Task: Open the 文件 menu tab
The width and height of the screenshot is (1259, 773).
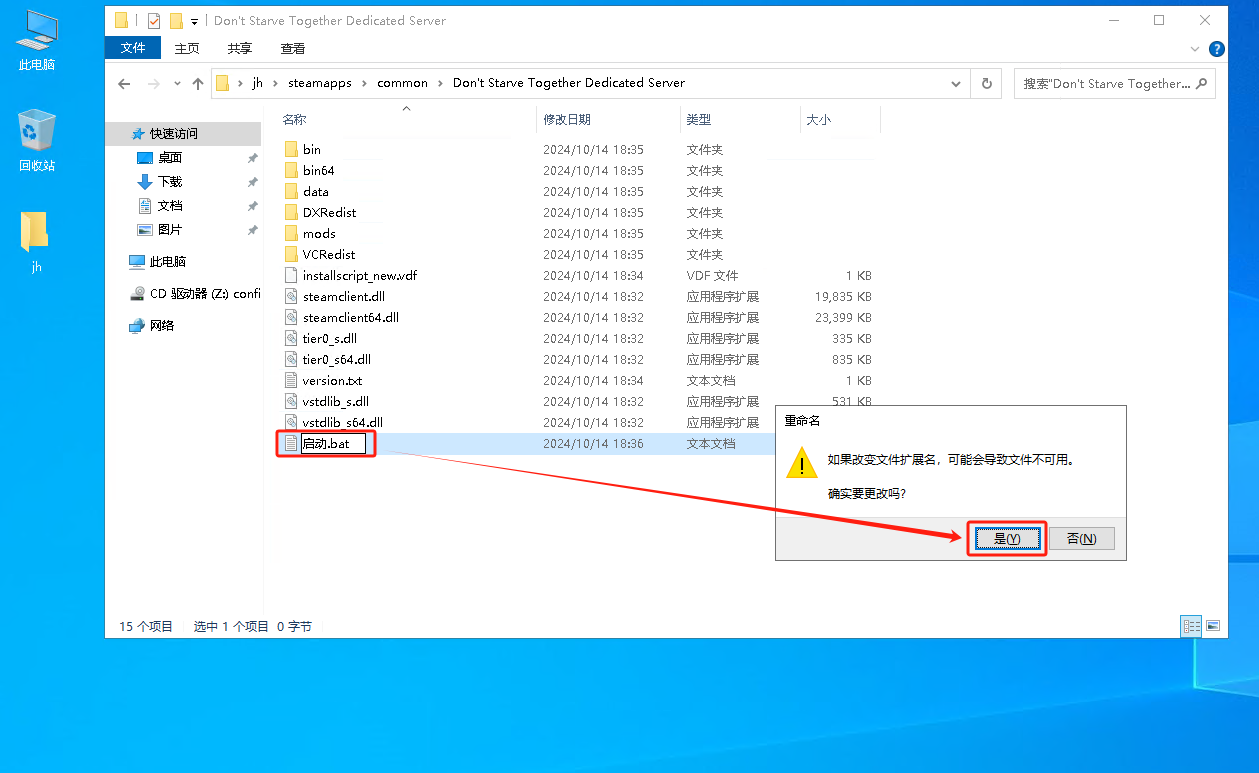Action: pos(133,48)
